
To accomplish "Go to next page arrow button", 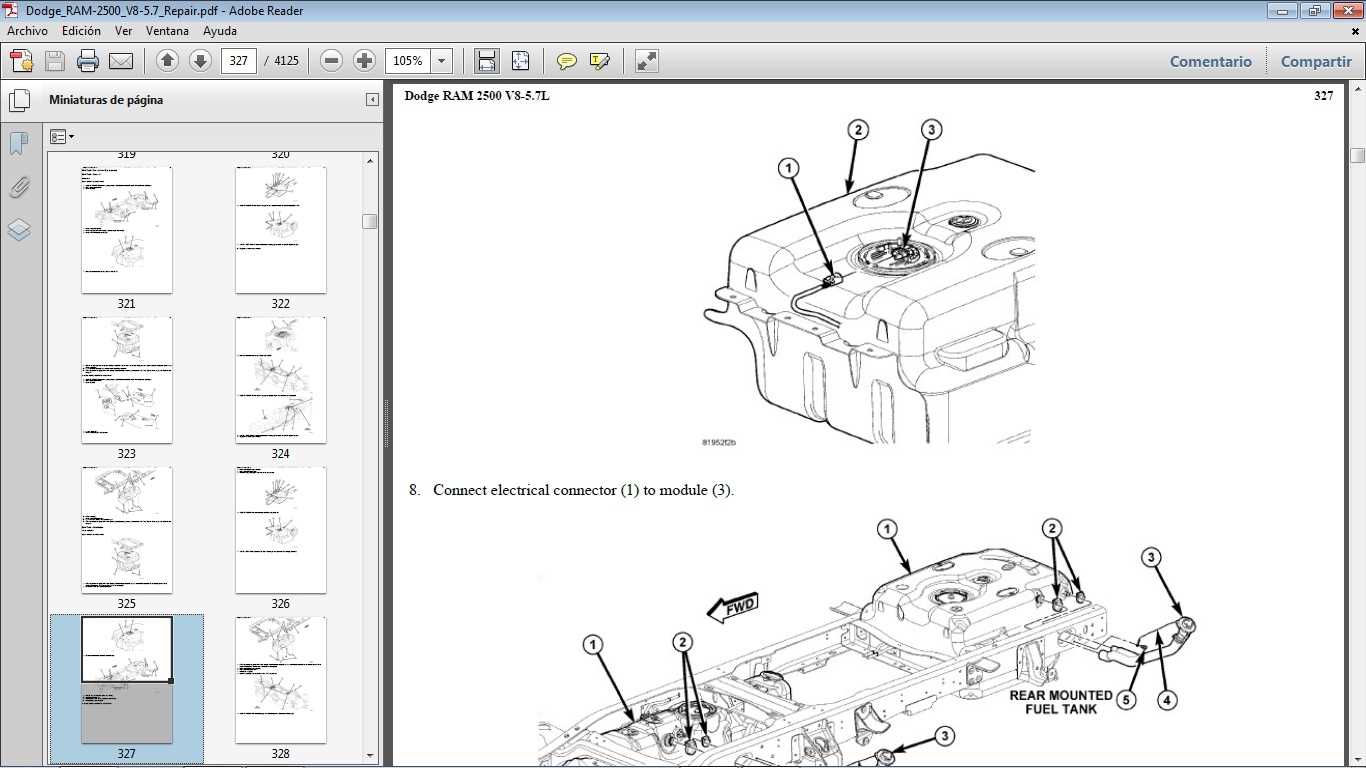I will [x=200, y=61].
